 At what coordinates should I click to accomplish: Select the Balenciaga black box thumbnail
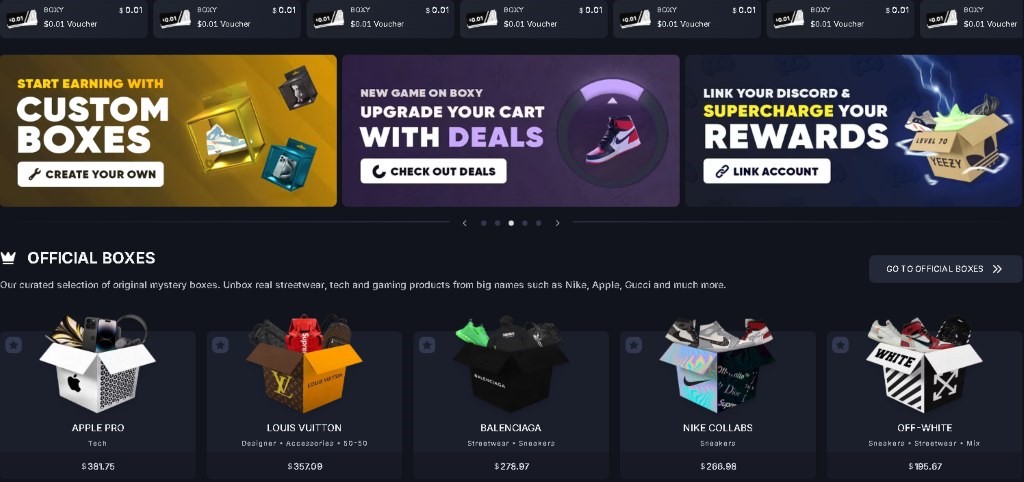pos(511,364)
